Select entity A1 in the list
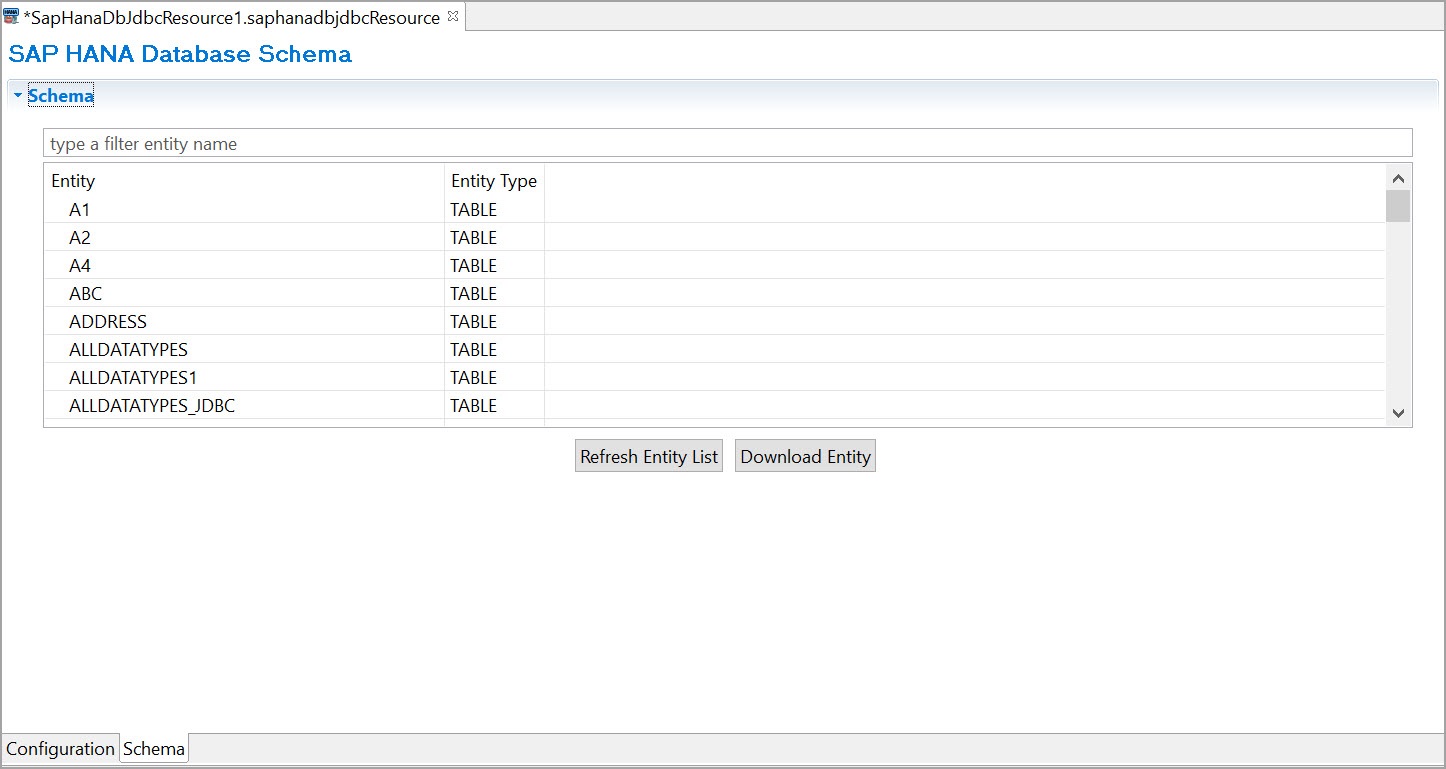 80,209
